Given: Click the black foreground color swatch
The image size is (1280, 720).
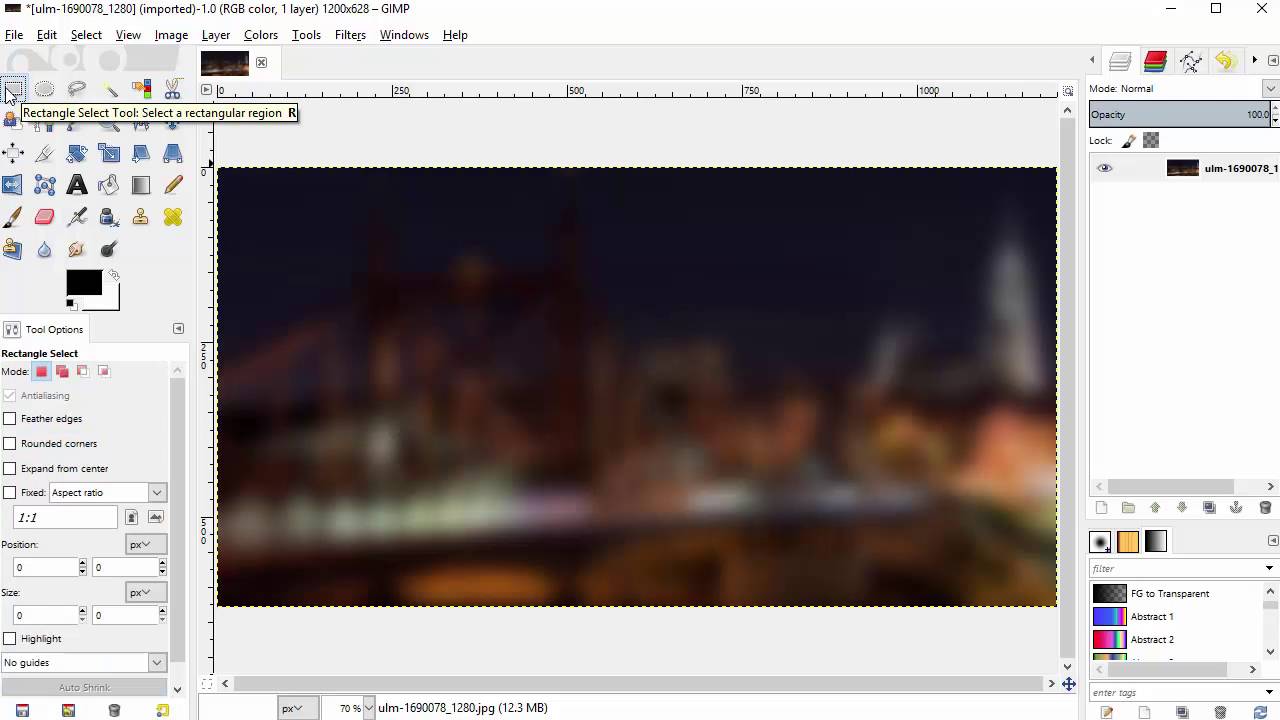Looking at the screenshot, I should (84, 283).
